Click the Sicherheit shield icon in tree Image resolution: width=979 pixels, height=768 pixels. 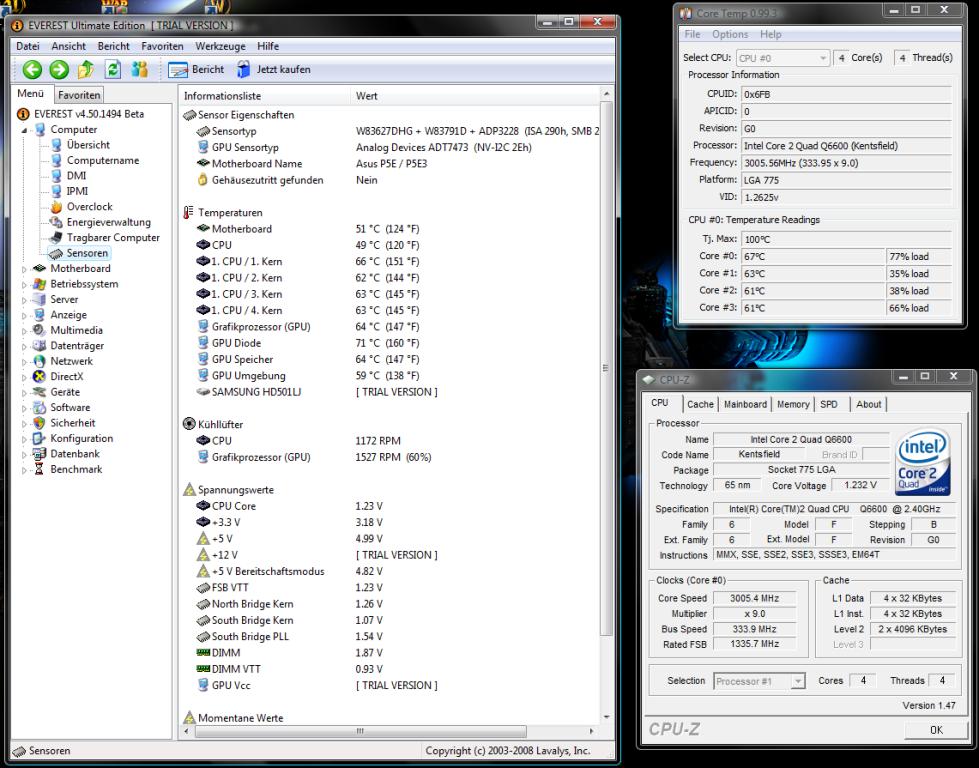tap(39, 423)
